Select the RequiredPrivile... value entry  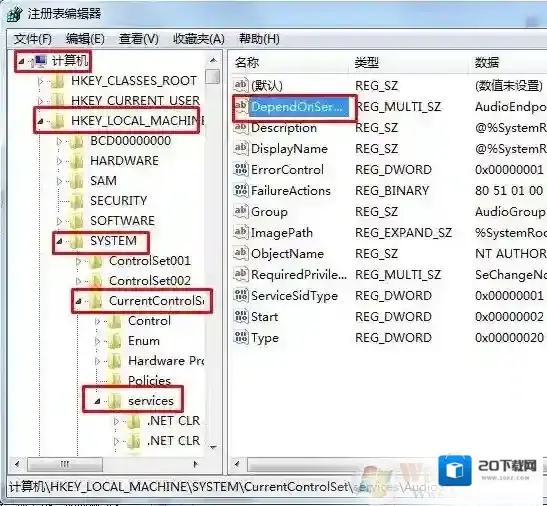click(299, 275)
